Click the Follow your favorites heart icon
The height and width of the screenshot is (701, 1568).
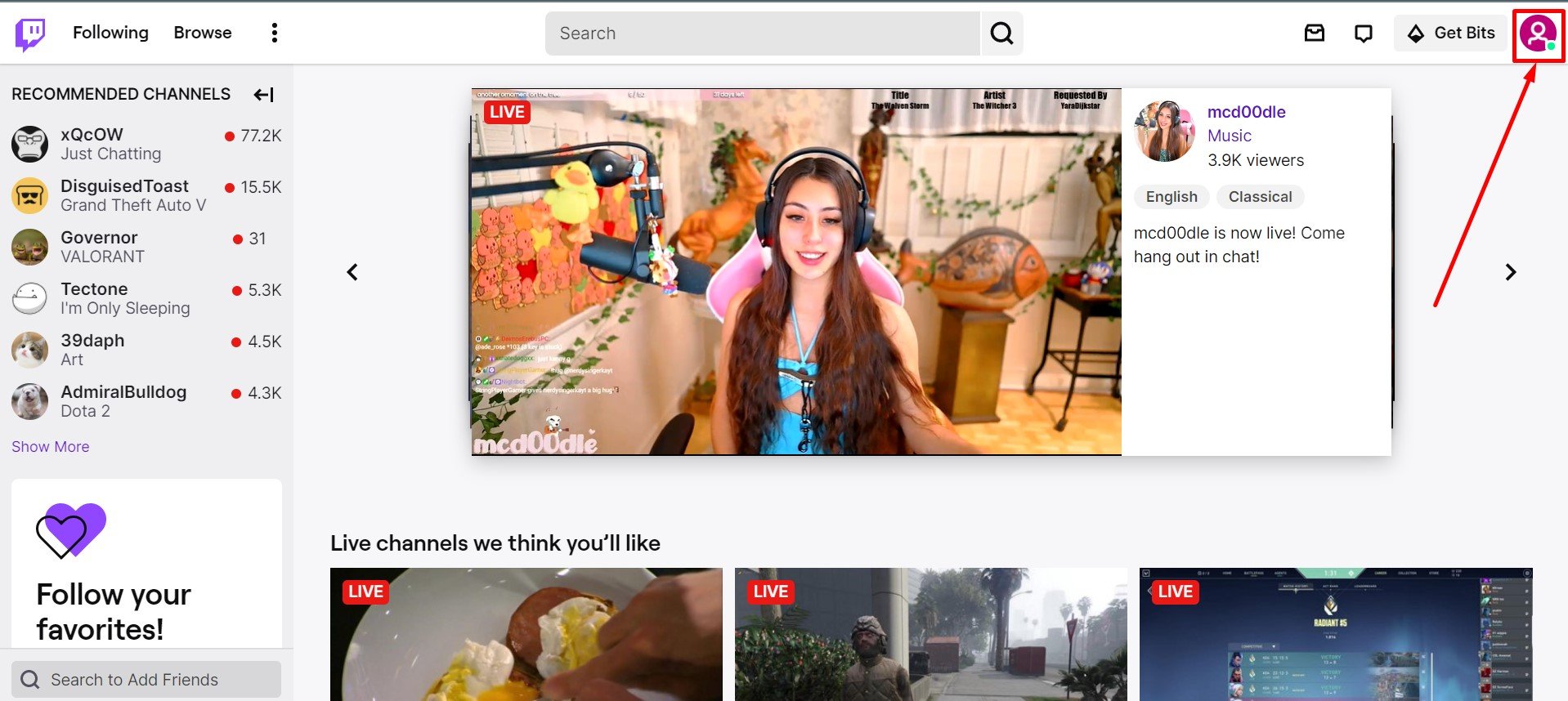point(71,530)
